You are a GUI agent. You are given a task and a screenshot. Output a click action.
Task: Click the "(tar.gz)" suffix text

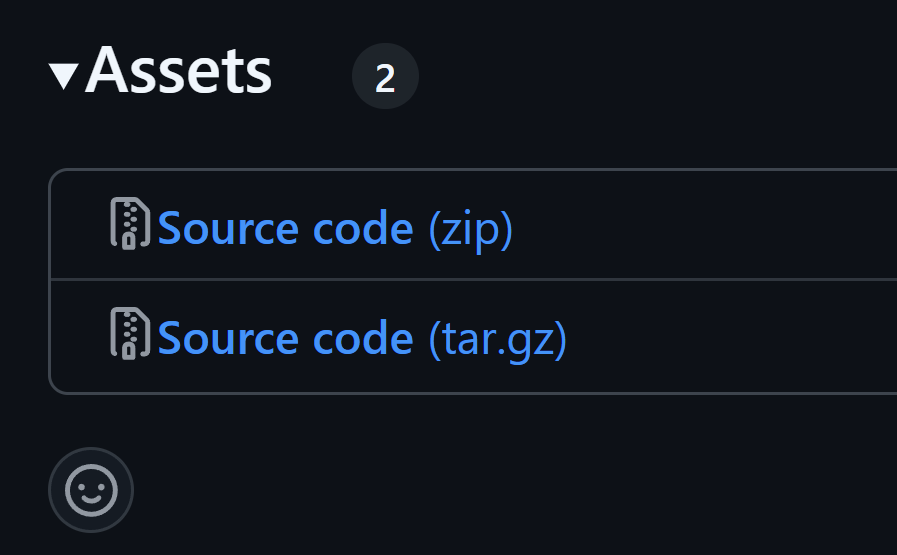tap(498, 339)
